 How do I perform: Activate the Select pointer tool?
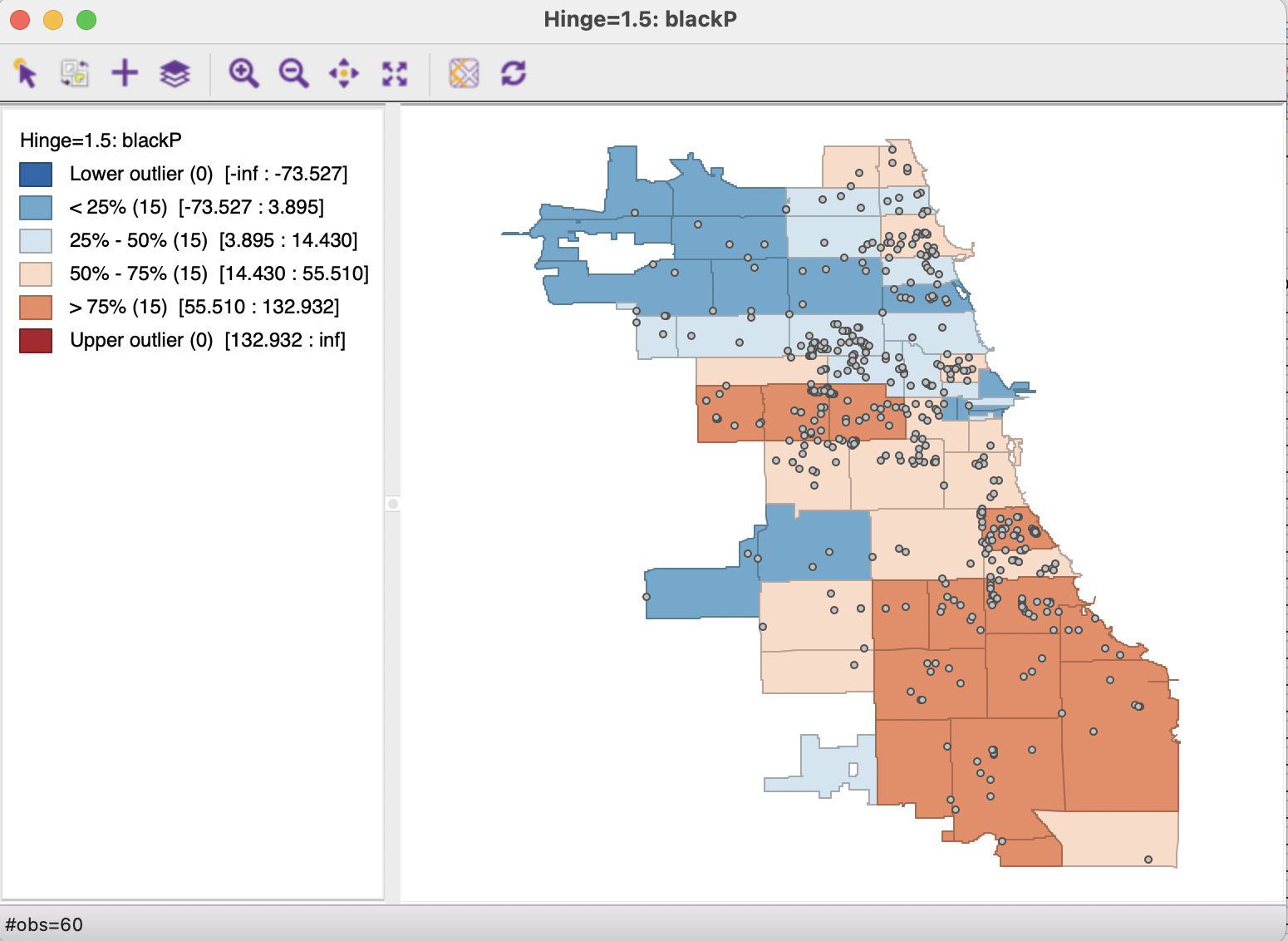26,73
